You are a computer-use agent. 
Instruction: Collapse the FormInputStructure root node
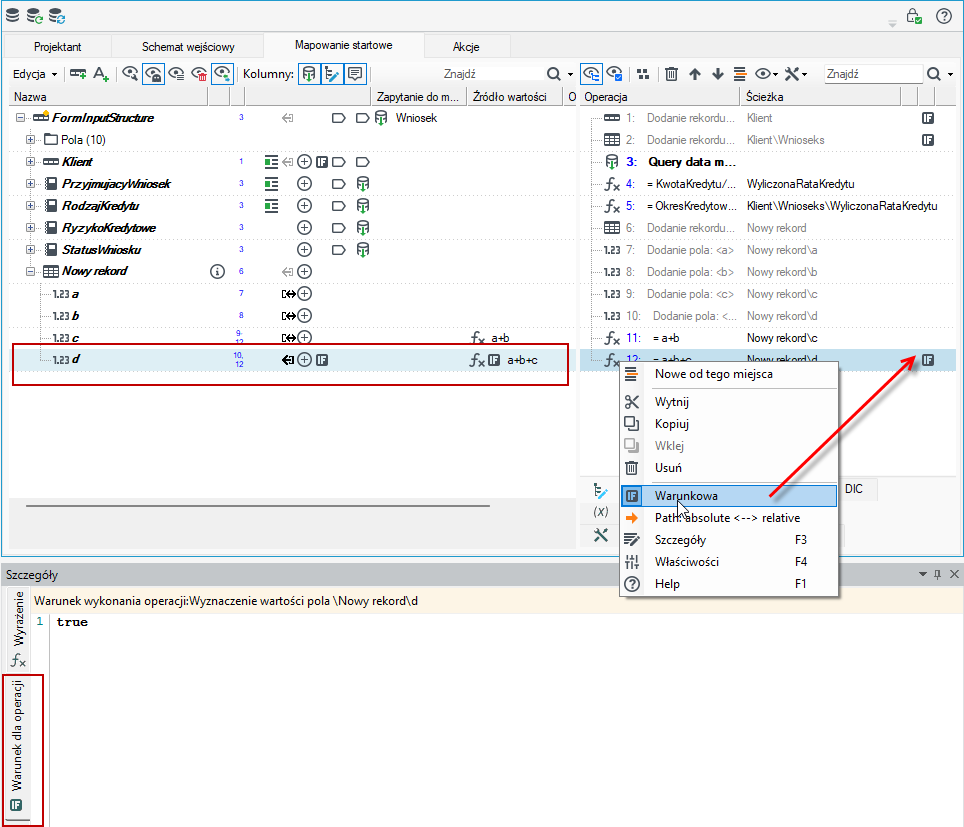tap(20, 117)
